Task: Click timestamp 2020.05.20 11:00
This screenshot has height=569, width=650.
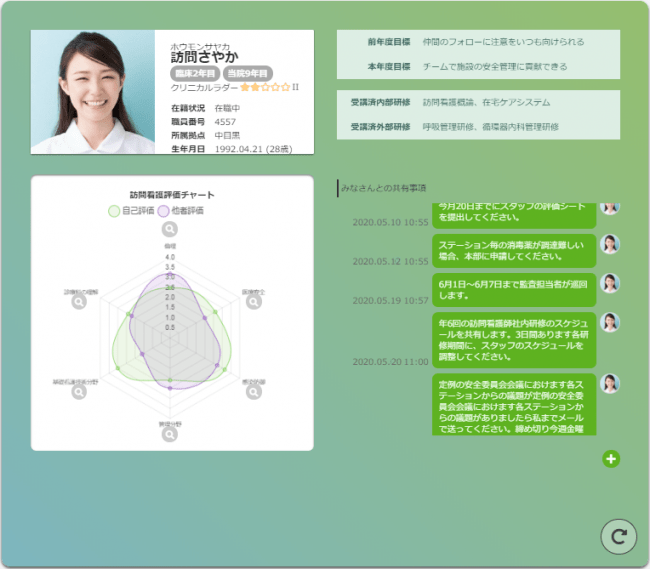Action: 390,362
